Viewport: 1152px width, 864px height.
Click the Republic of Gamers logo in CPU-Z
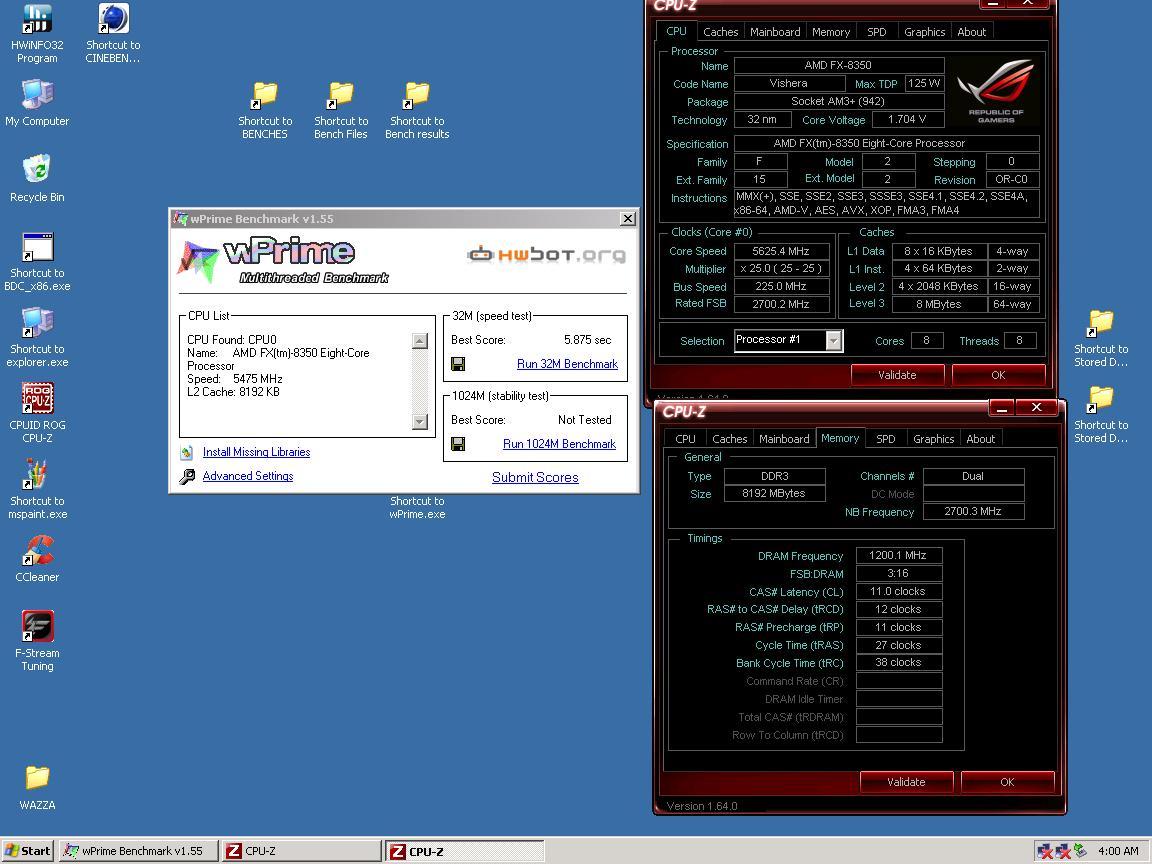click(x=996, y=92)
